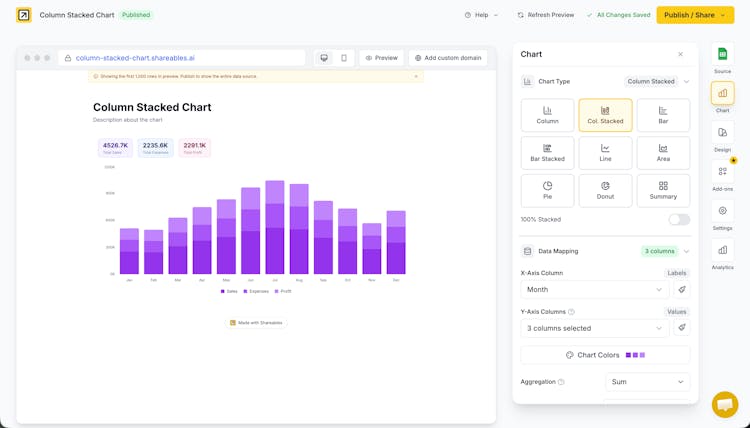Open the Chart Colors picker
The image size is (750, 428).
[605, 355]
